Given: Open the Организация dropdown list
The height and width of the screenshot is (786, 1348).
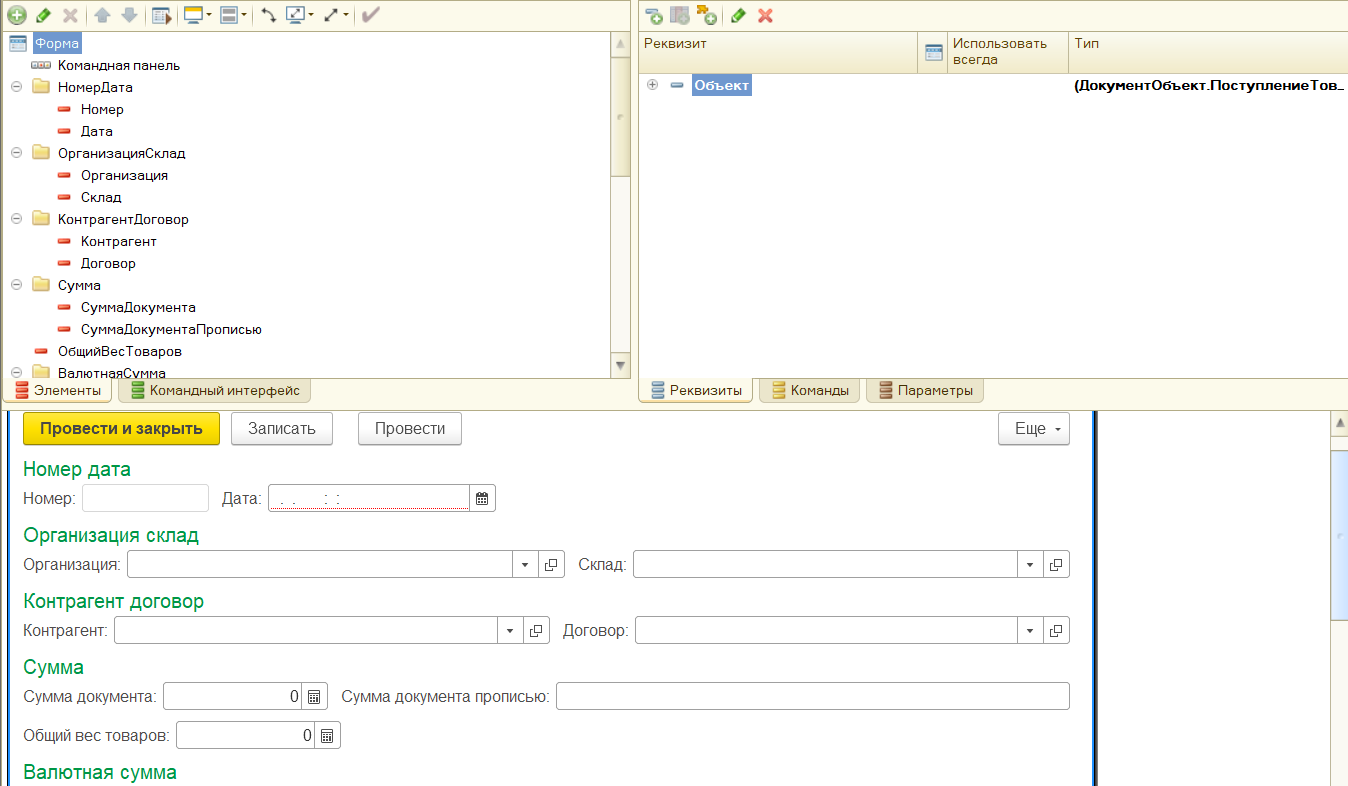Looking at the screenshot, I should (526, 564).
